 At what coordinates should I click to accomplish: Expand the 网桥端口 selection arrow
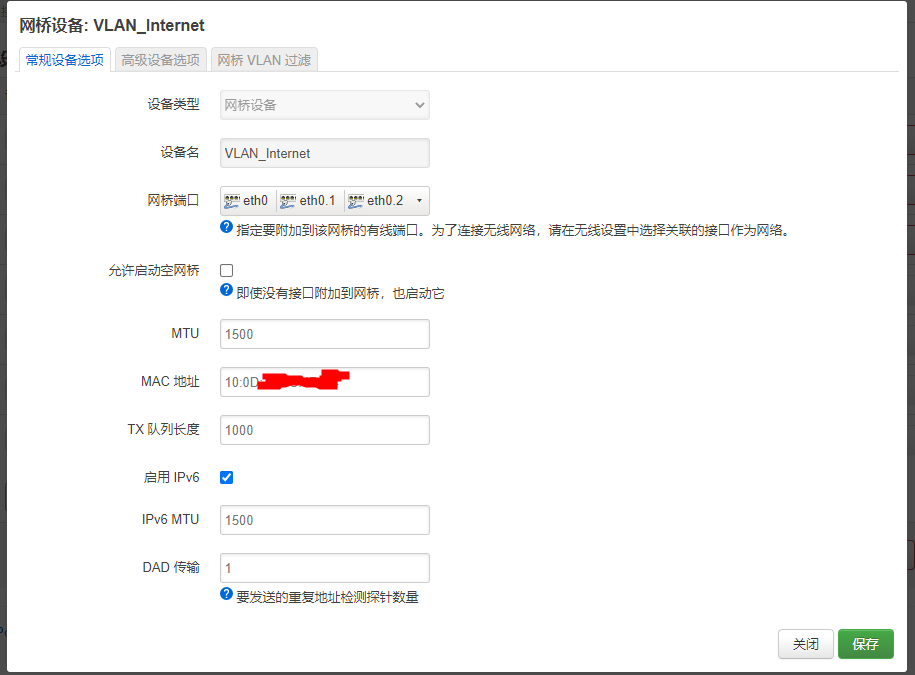419,201
